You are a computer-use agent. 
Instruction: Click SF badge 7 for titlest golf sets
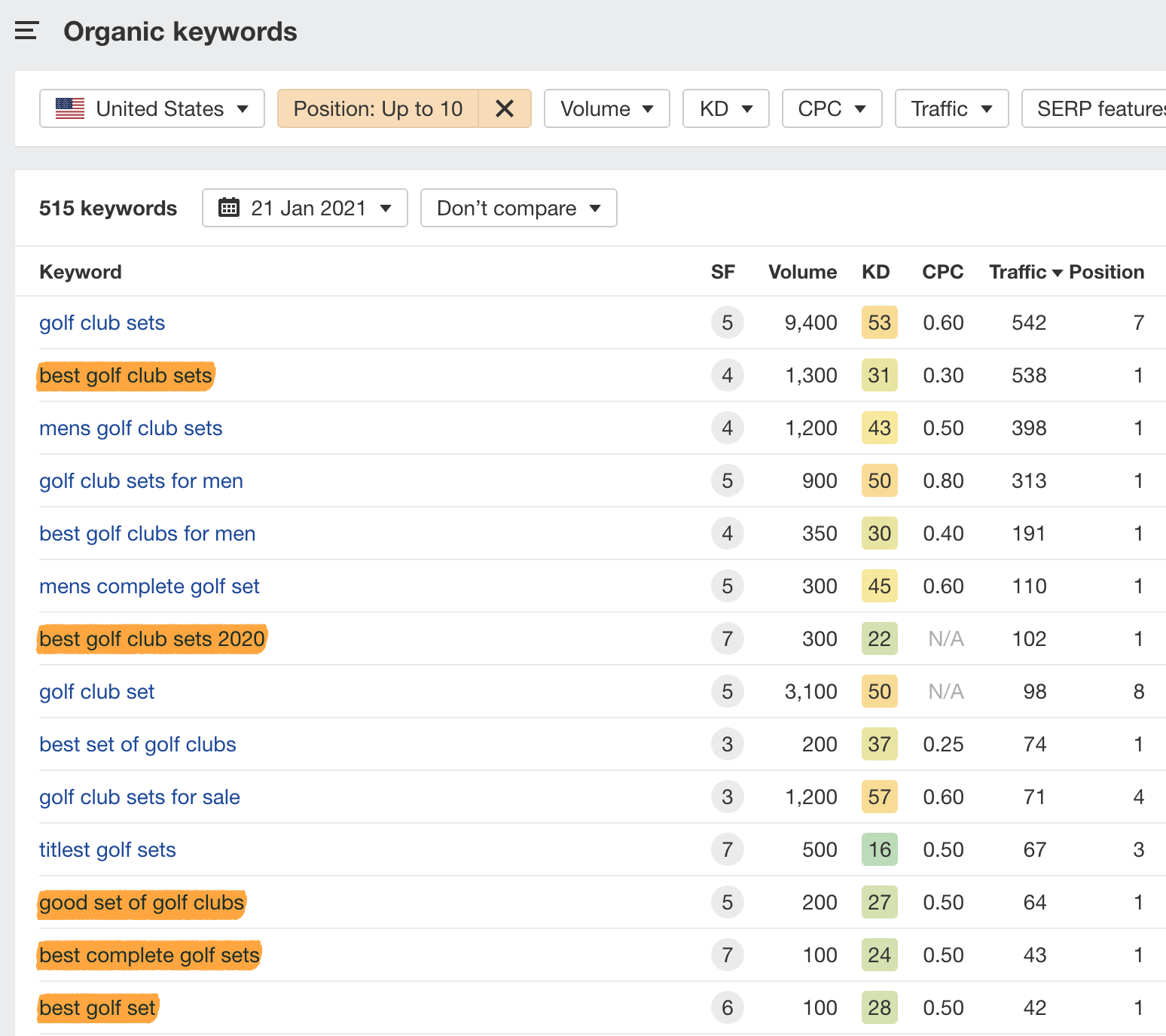tap(727, 850)
